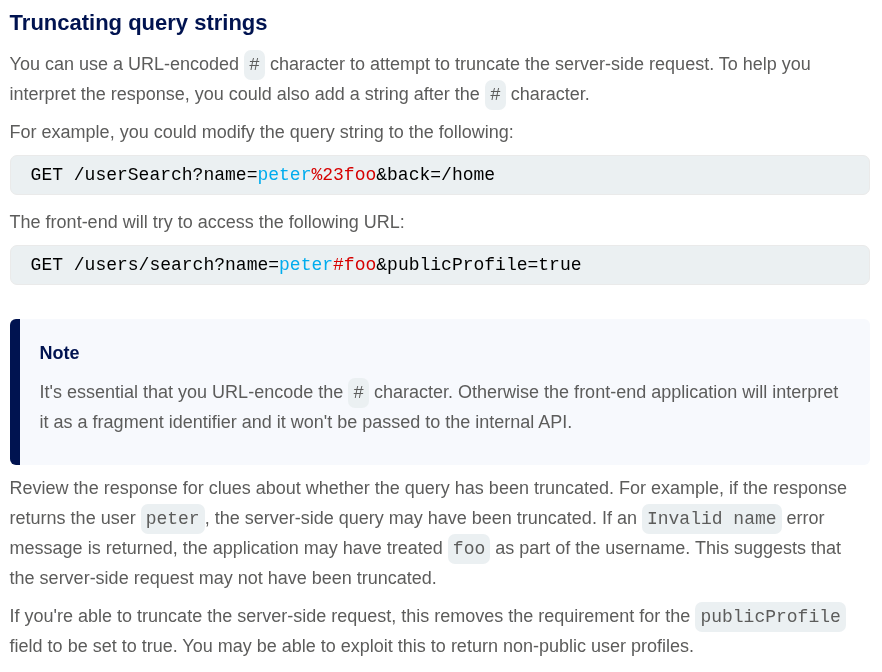Click the "For example, you could modify" sentence
882x672 pixels.
click(261, 132)
